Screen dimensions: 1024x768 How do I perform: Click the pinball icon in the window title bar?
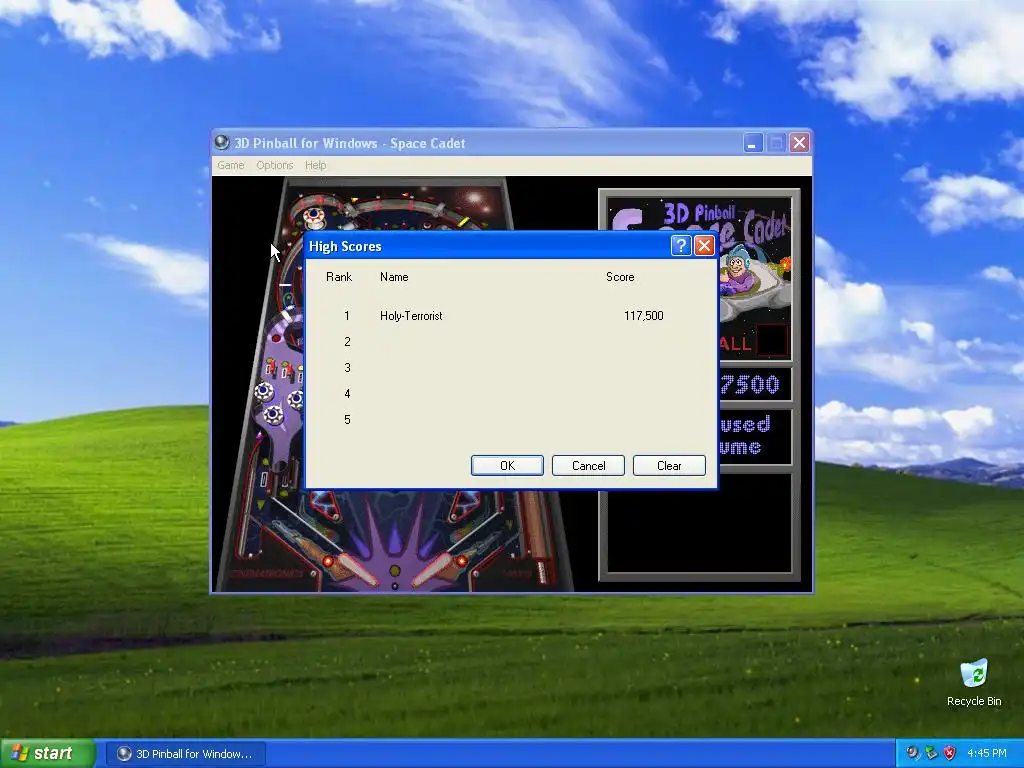[x=222, y=142]
